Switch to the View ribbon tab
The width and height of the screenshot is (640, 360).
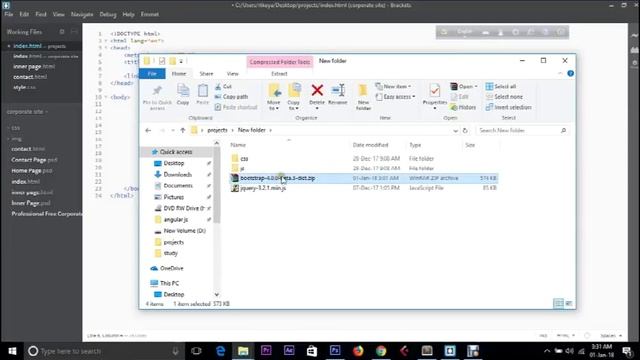coord(233,74)
